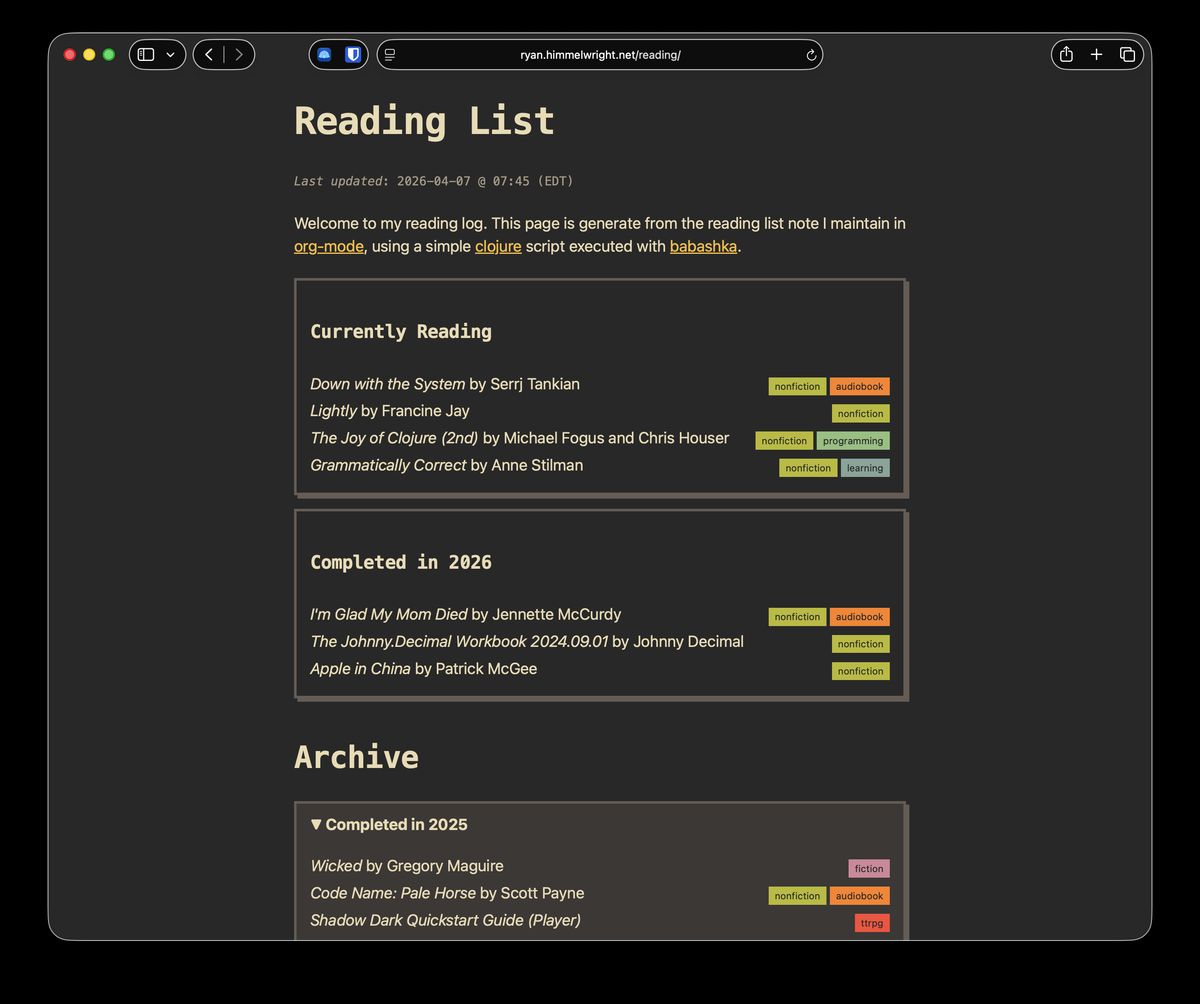The width and height of the screenshot is (1200, 1004).
Task: Click the programming tag next to Joy of Clojure
Action: pyautogui.click(x=852, y=440)
